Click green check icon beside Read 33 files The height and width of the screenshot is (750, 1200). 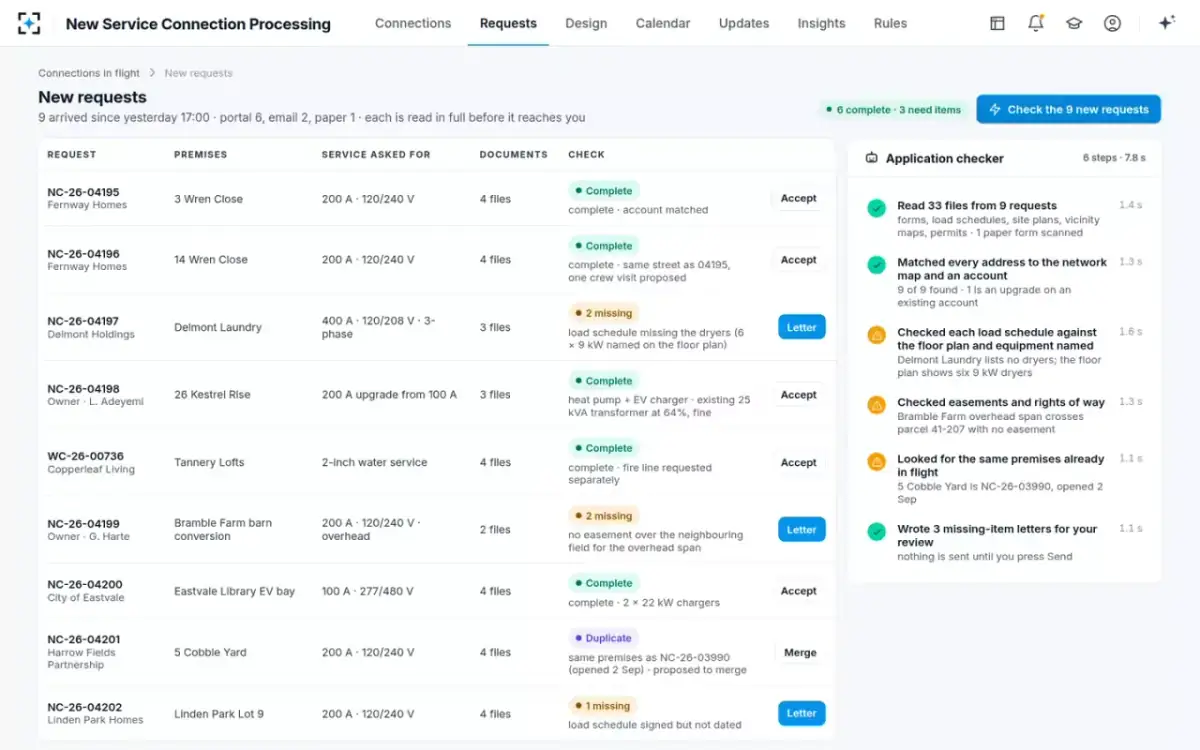pyautogui.click(x=876, y=208)
